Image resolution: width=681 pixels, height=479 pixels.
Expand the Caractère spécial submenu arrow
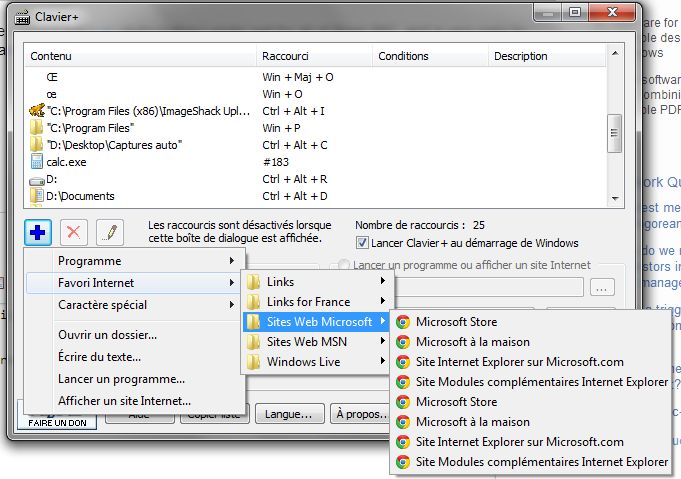[232, 305]
